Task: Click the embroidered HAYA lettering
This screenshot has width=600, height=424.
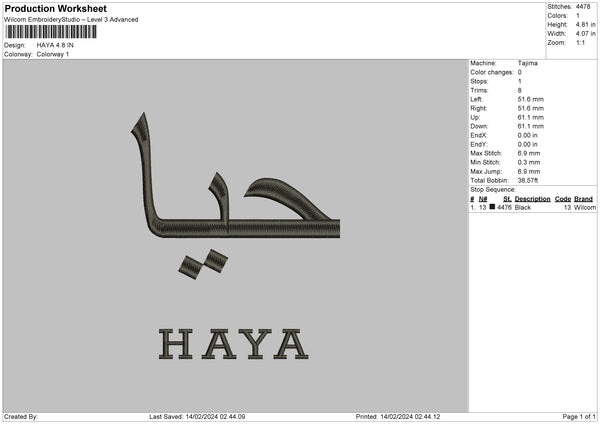Action: click(x=233, y=344)
